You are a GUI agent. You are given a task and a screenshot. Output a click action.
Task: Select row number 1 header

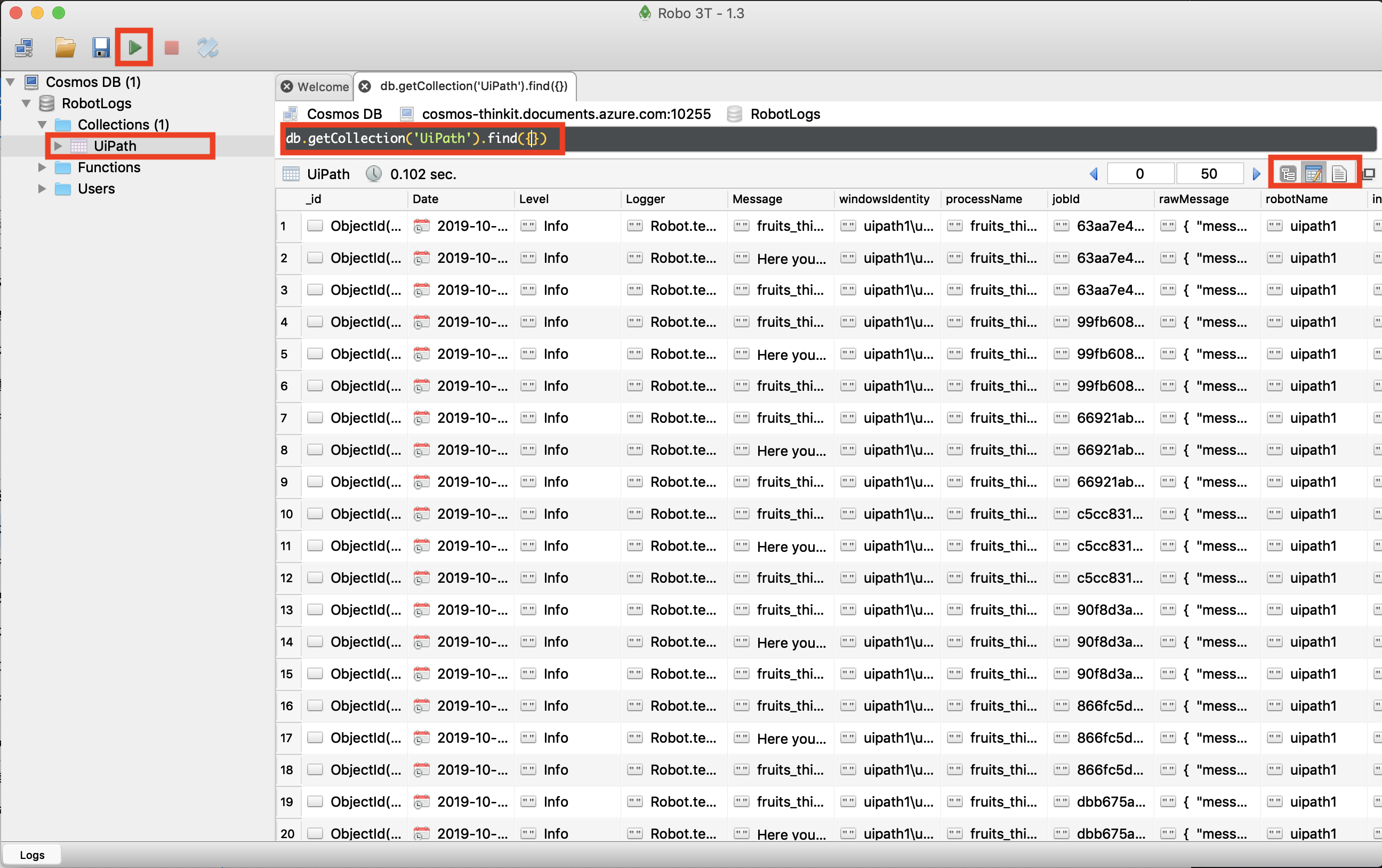click(x=288, y=226)
